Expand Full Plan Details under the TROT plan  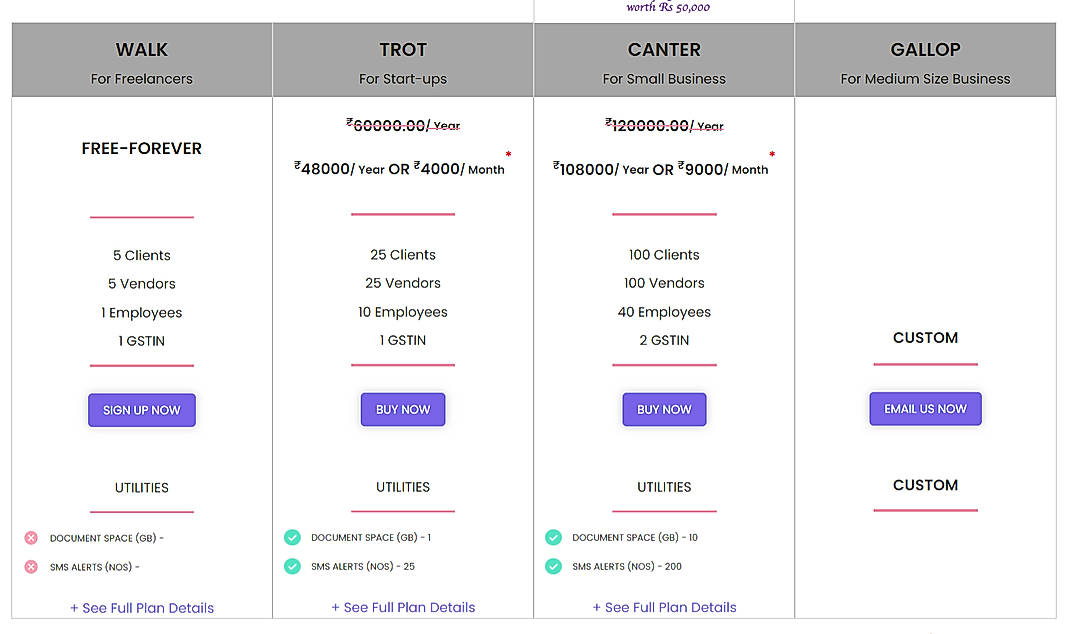click(x=403, y=607)
